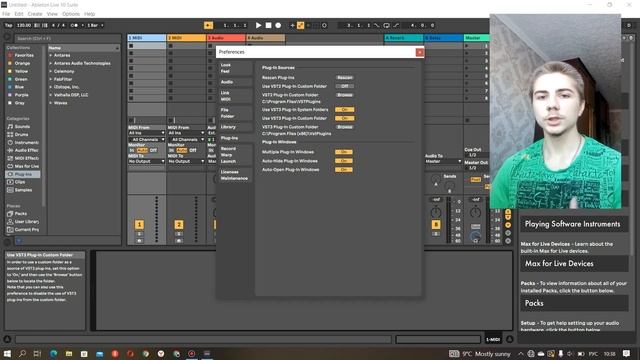Open the Clips category
Viewport: 640px width, 360px height.
pyautogui.click(x=20, y=182)
